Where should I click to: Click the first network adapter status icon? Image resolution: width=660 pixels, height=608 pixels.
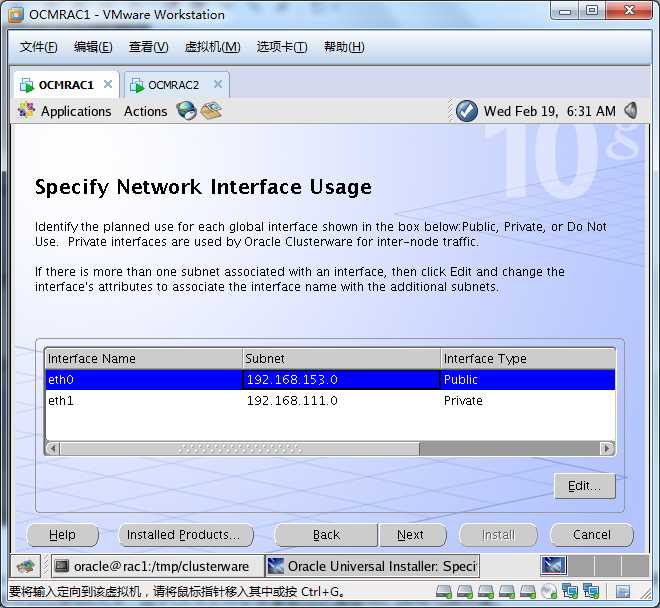[x=570, y=591]
